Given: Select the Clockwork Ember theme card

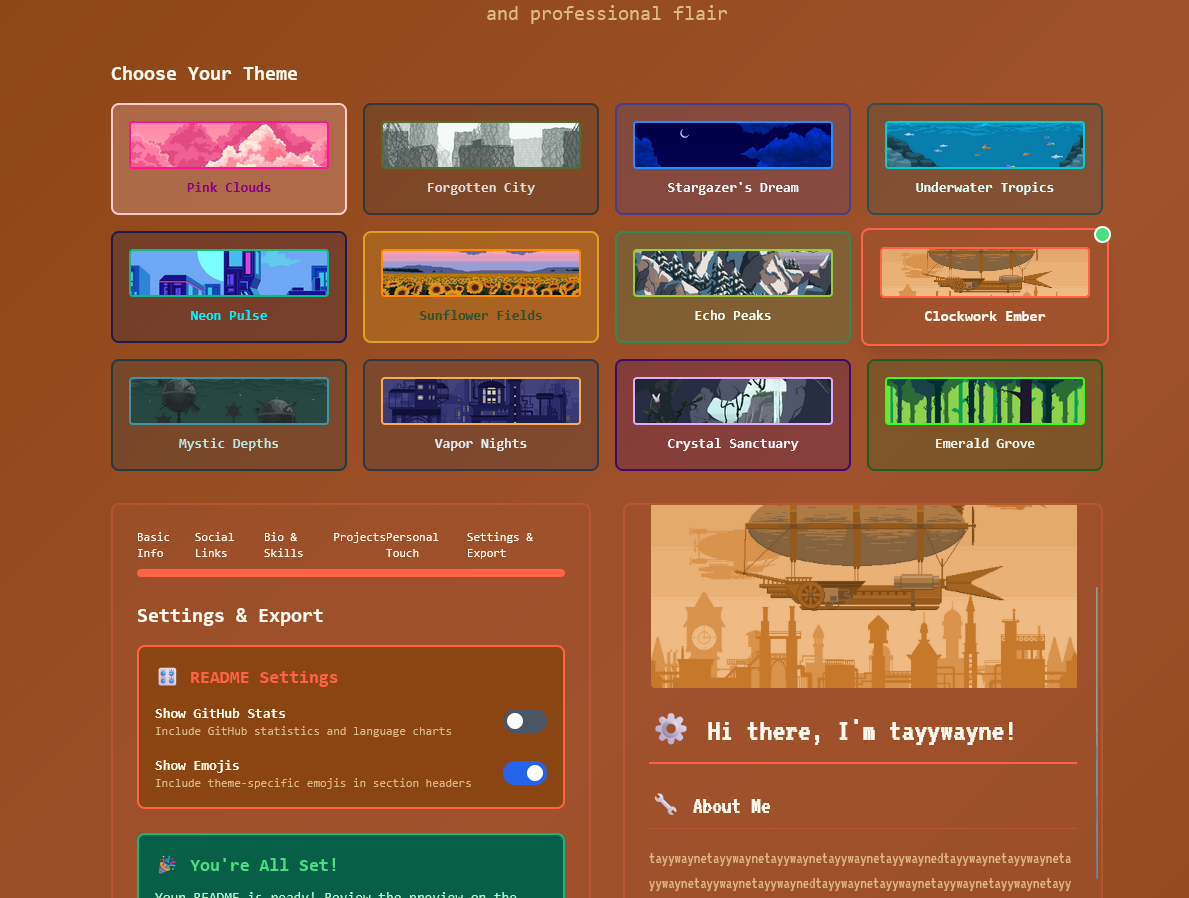Looking at the screenshot, I should click(984, 287).
